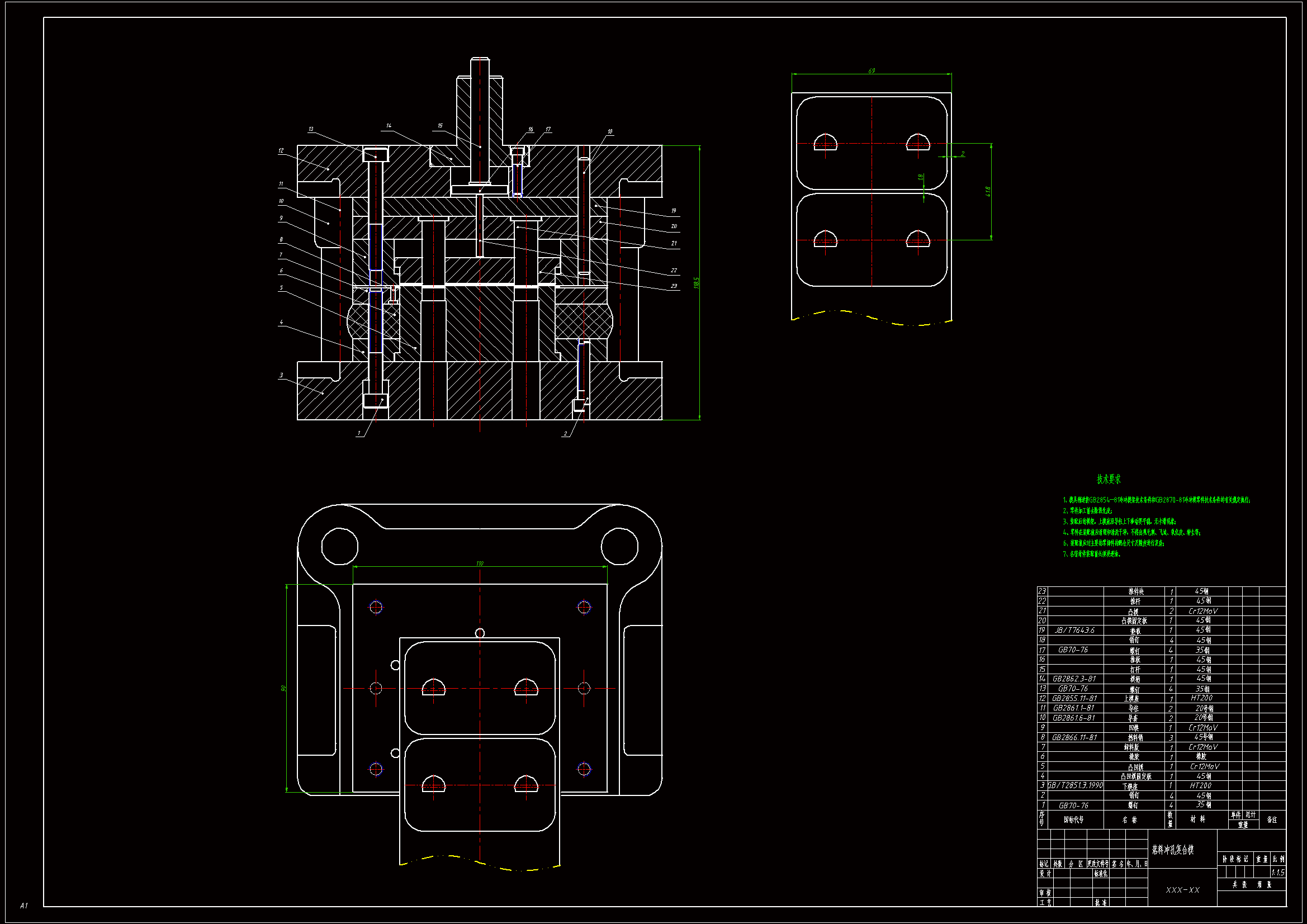Select the 69 width dimension text
1307x924 pixels.
[x=872, y=71]
